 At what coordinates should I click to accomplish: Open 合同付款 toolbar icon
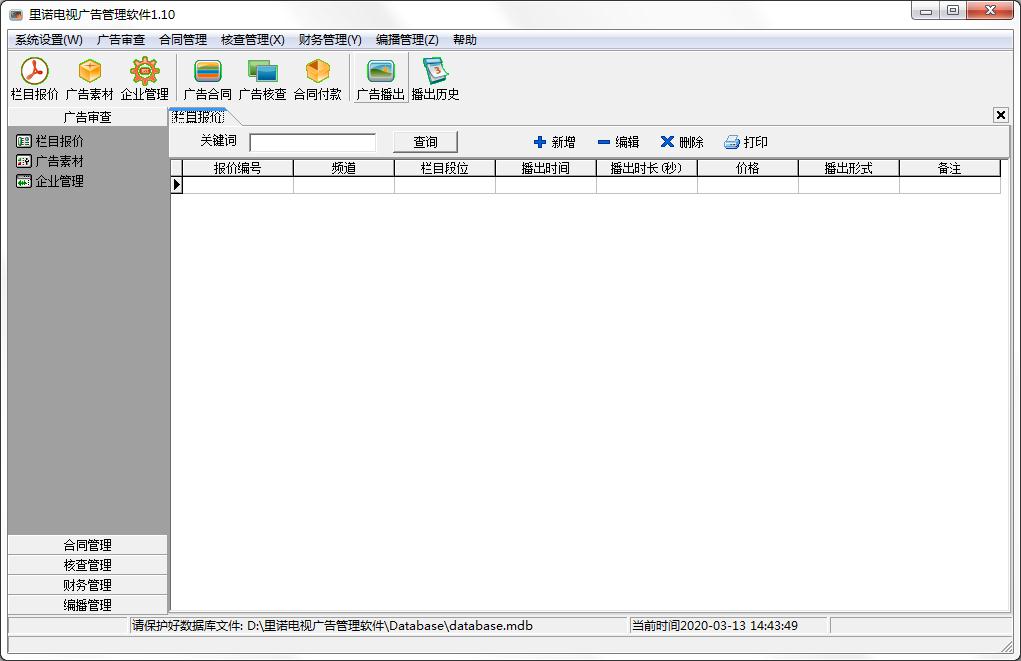click(318, 78)
